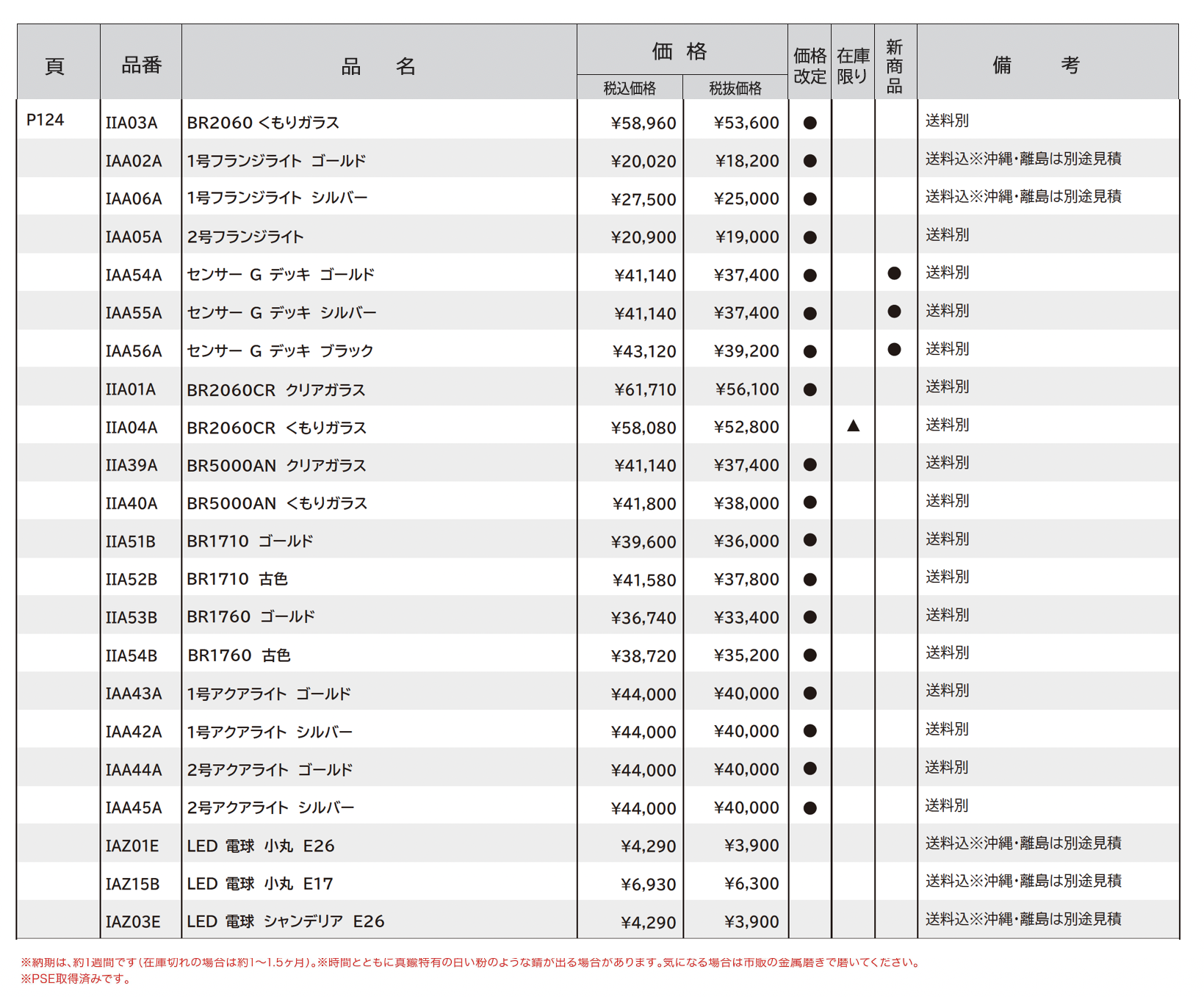The width and height of the screenshot is (1204, 997).
Task: Click the ¥61,710 tax-included price
Action: click(x=644, y=390)
